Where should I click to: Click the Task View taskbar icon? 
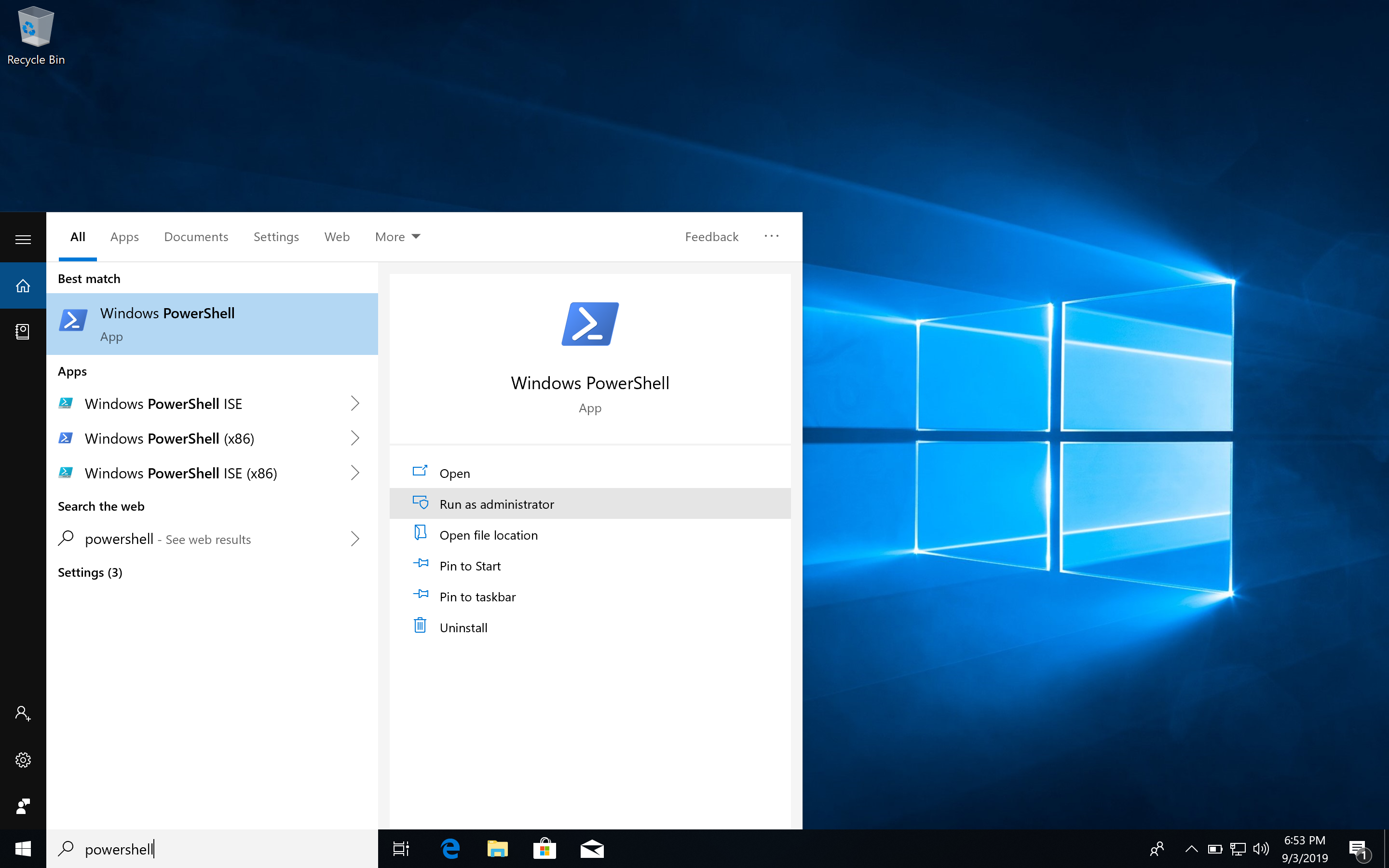[x=401, y=849]
